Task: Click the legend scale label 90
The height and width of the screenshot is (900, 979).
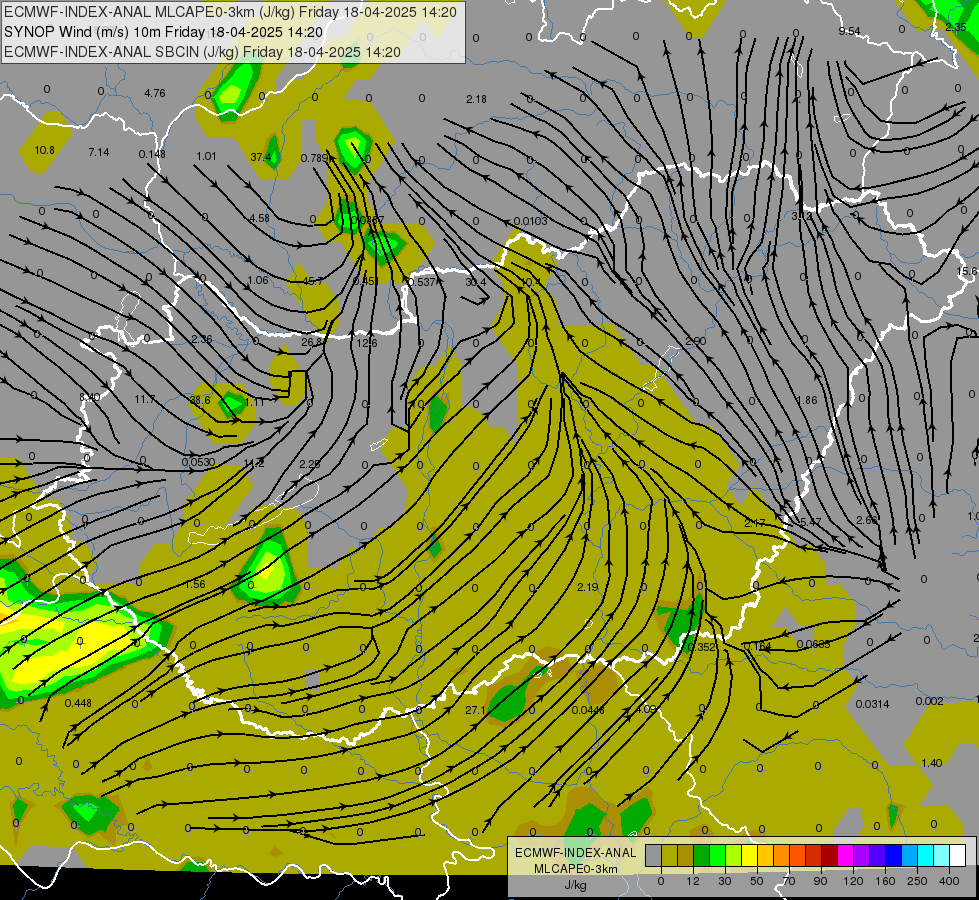Action: (820, 881)
